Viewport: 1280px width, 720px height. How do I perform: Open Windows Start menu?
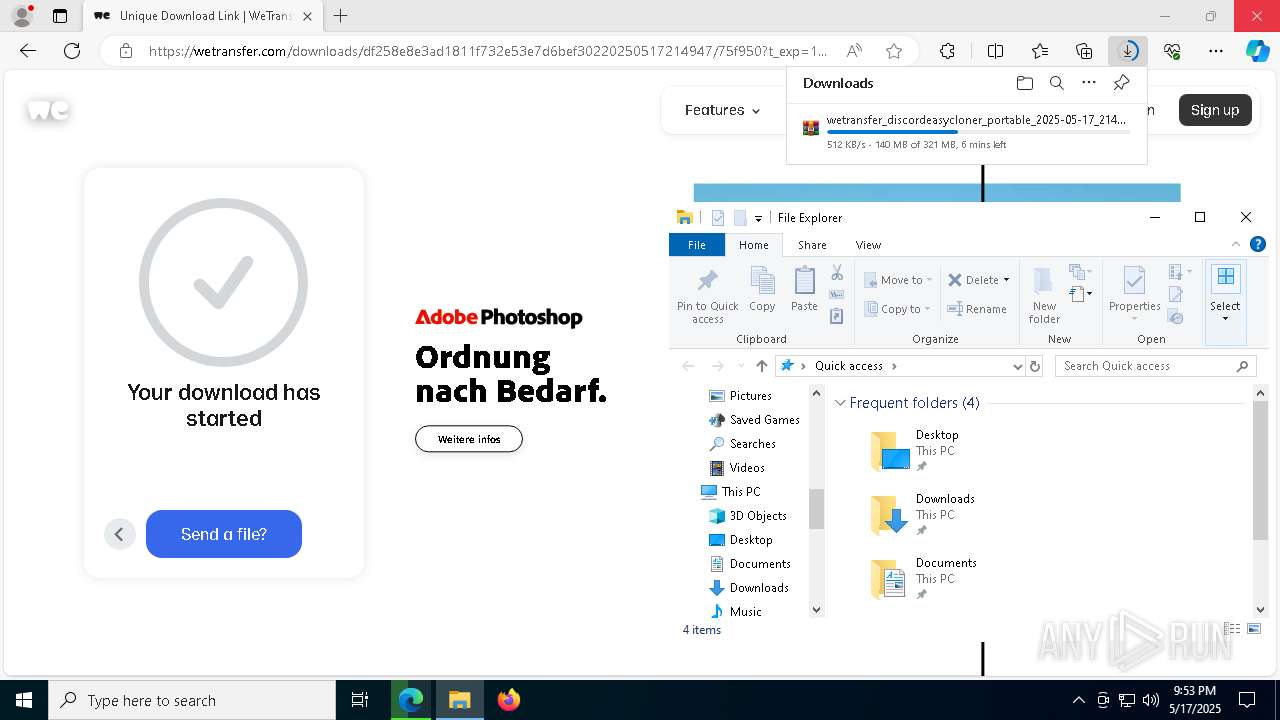pos(24,700)
